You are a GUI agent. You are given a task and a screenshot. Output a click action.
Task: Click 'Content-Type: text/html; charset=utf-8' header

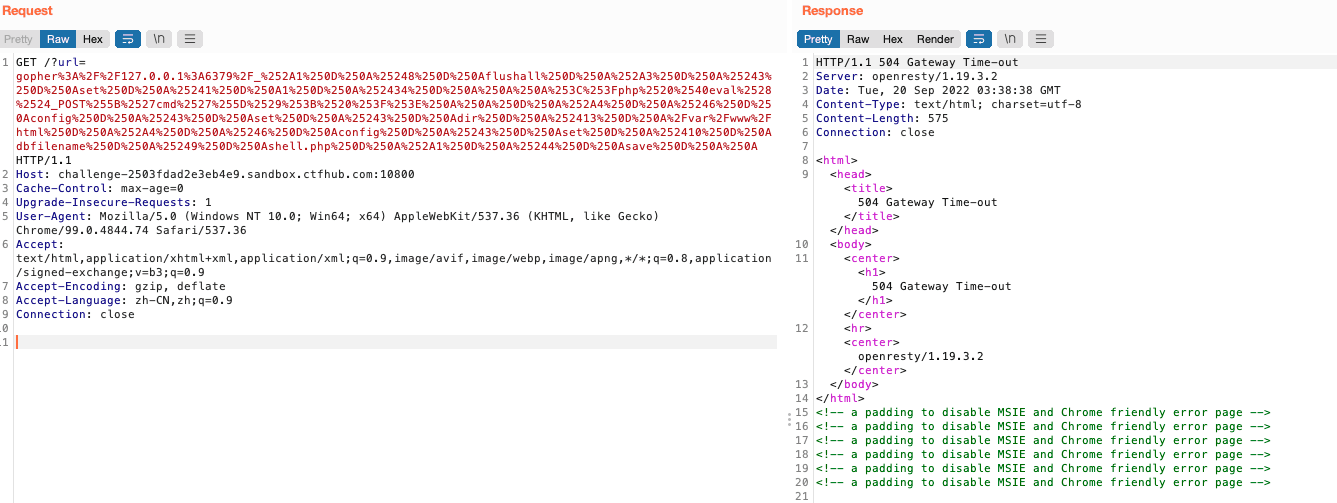click(948, 104)
